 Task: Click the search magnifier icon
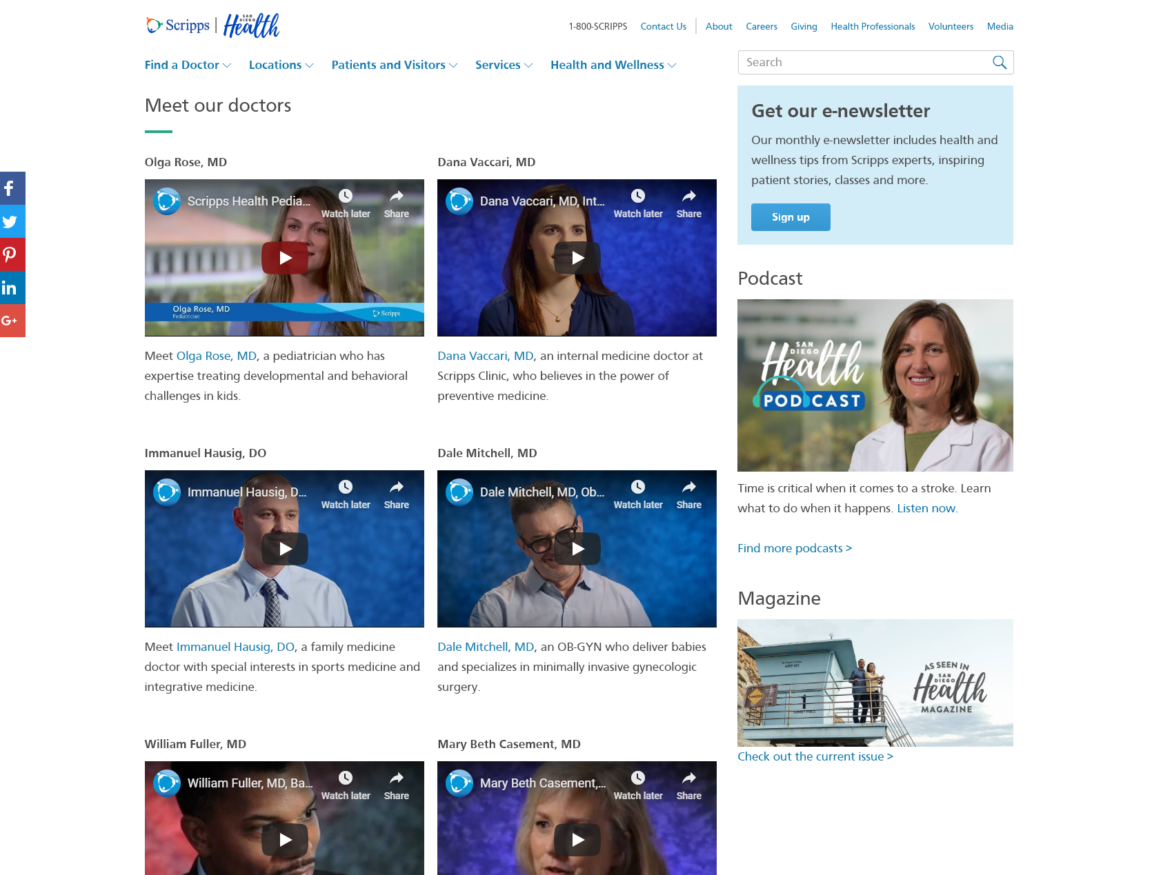(999, 62)
